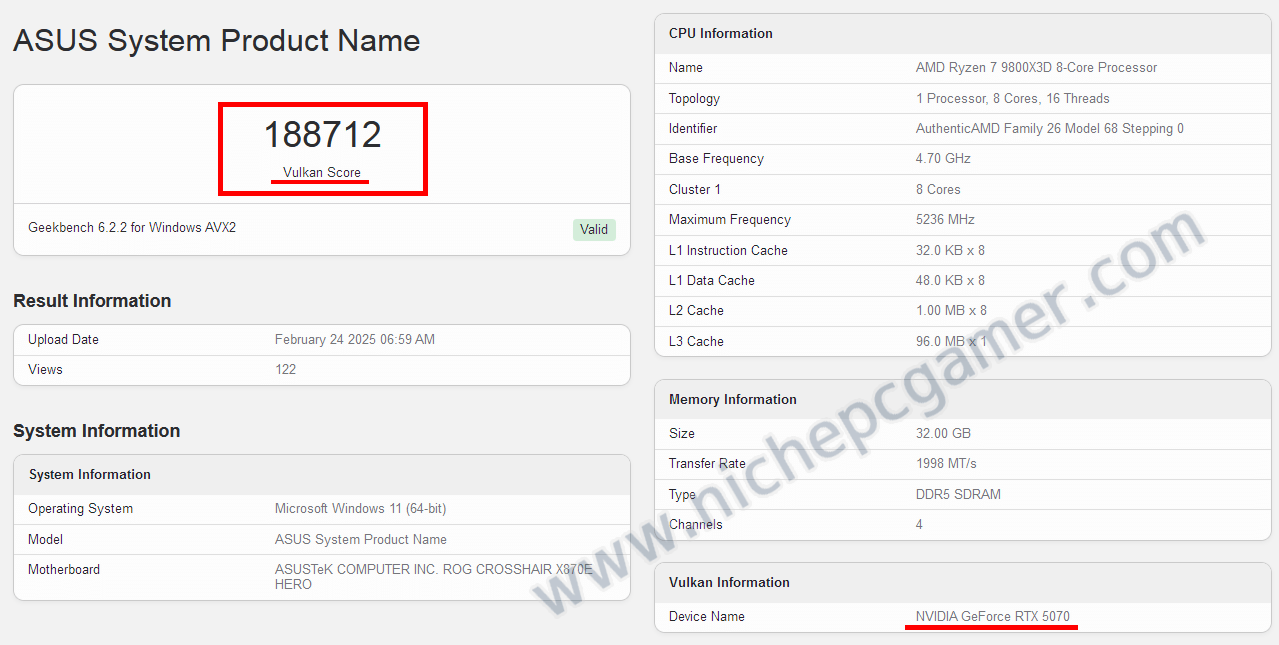
Task: Click the System Information table header
Action: point(90,474)
